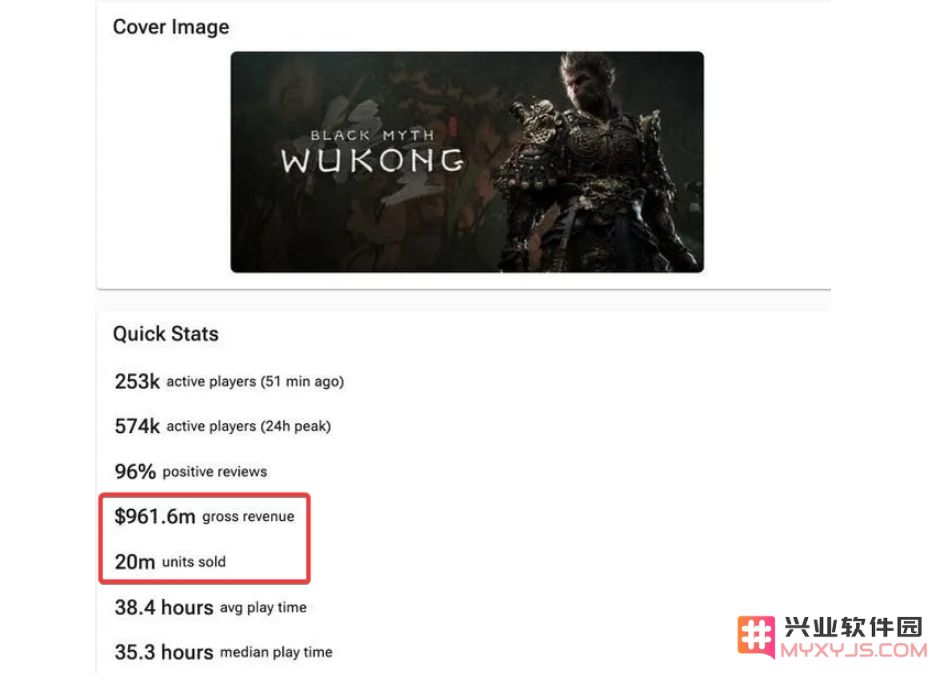Click the WUKONG title text in cover
Screen dimensions: 940x674
click(372, 161)
